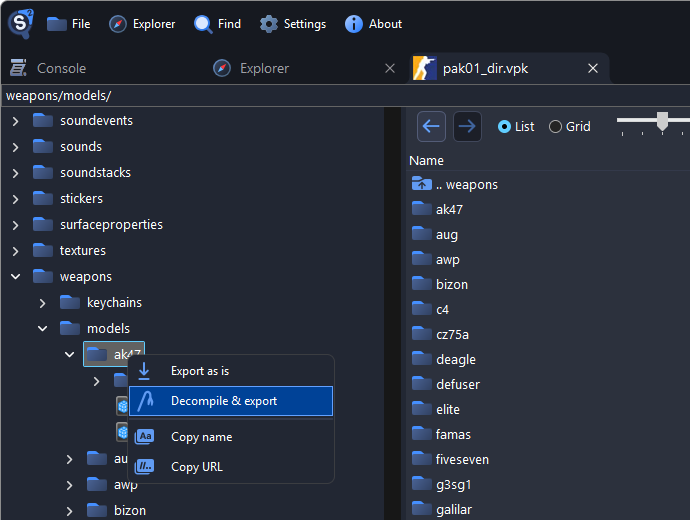Open the g3sg1 folder in file list

point(441,485)
